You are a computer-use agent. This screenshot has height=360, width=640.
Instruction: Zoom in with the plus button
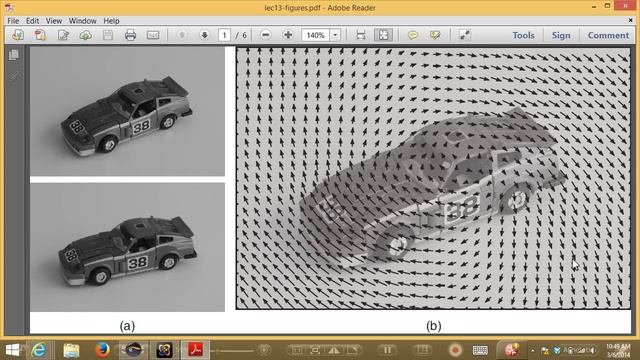click(288, 35)
